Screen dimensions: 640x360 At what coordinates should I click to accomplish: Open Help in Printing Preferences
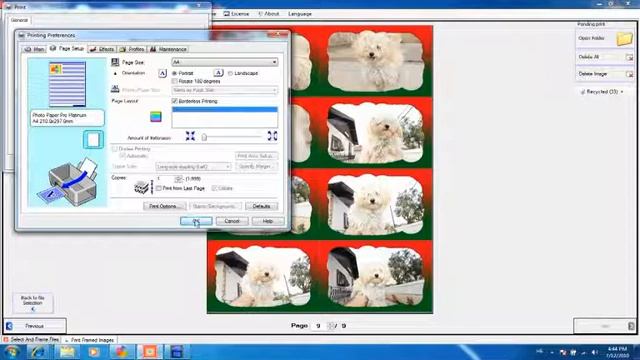(268, 221)
